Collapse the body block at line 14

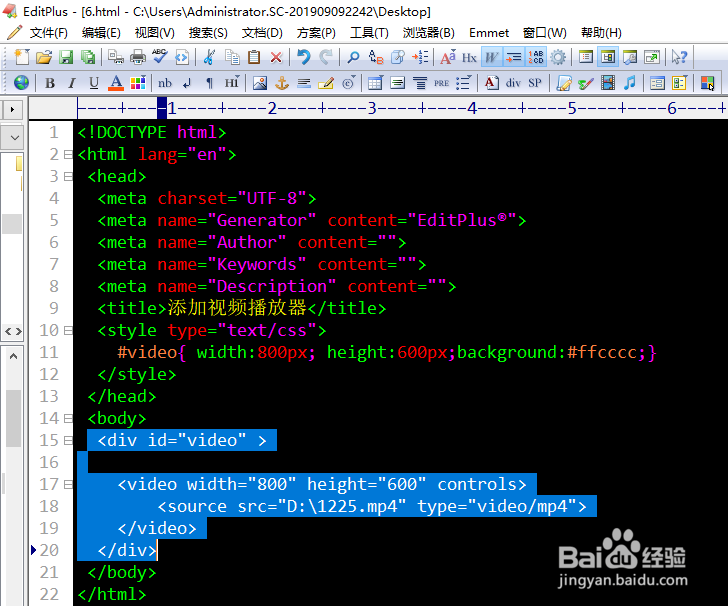[x=68, y=418]
